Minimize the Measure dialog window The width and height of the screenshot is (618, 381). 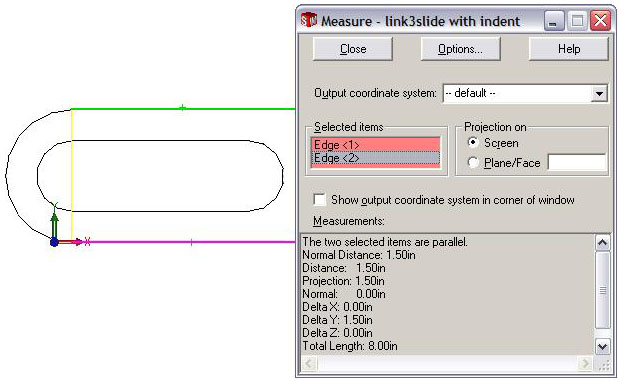point(553,20)
